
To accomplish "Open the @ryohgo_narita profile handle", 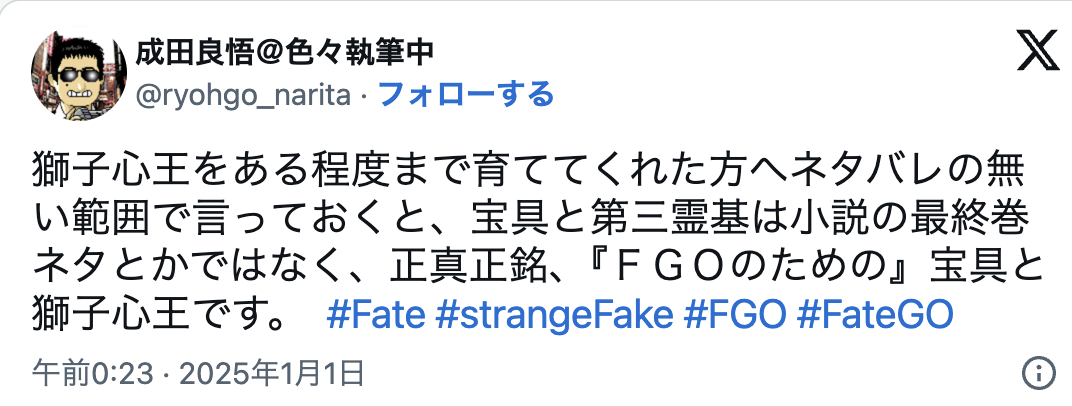I will (x=243, y=95).
